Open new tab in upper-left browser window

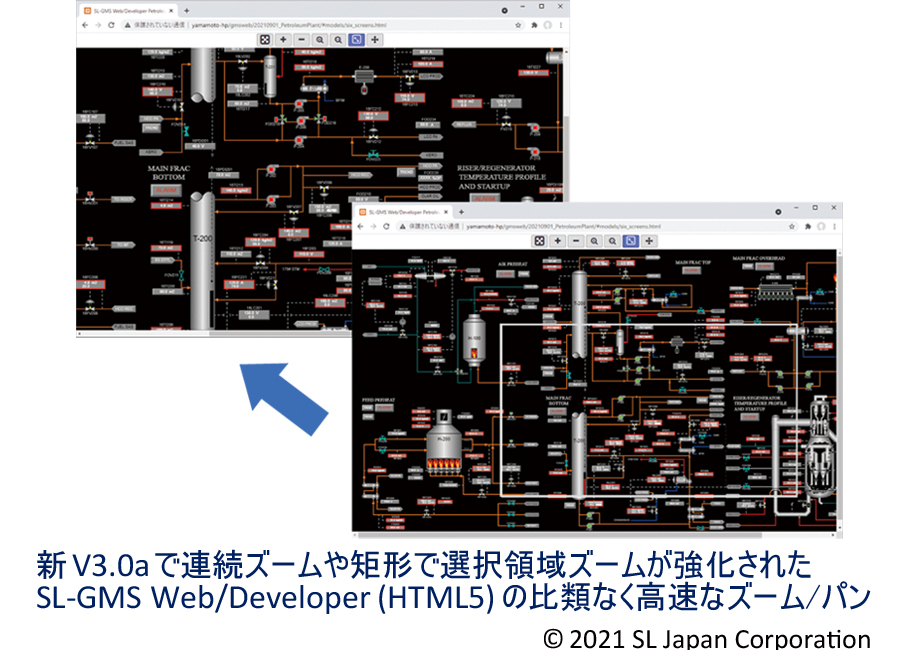click(186, 11)
